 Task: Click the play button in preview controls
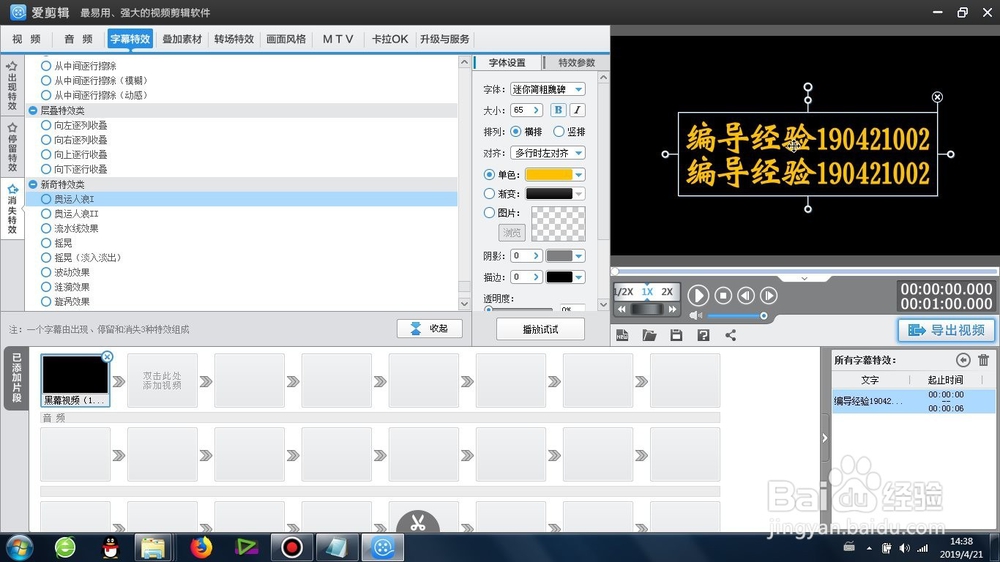click(x=698, y=295)
